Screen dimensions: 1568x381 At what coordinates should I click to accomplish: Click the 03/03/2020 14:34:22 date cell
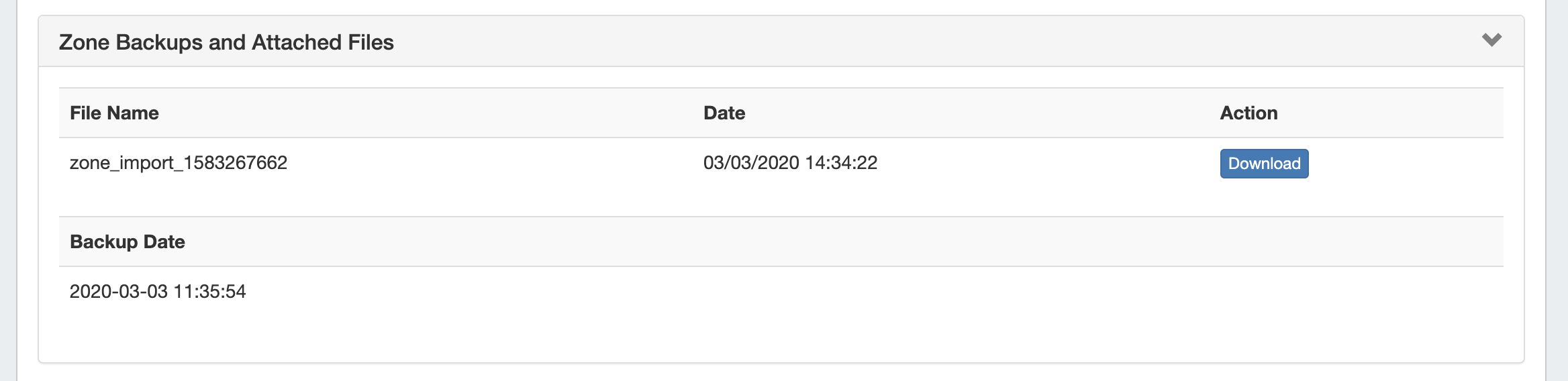tap(790, 163)
